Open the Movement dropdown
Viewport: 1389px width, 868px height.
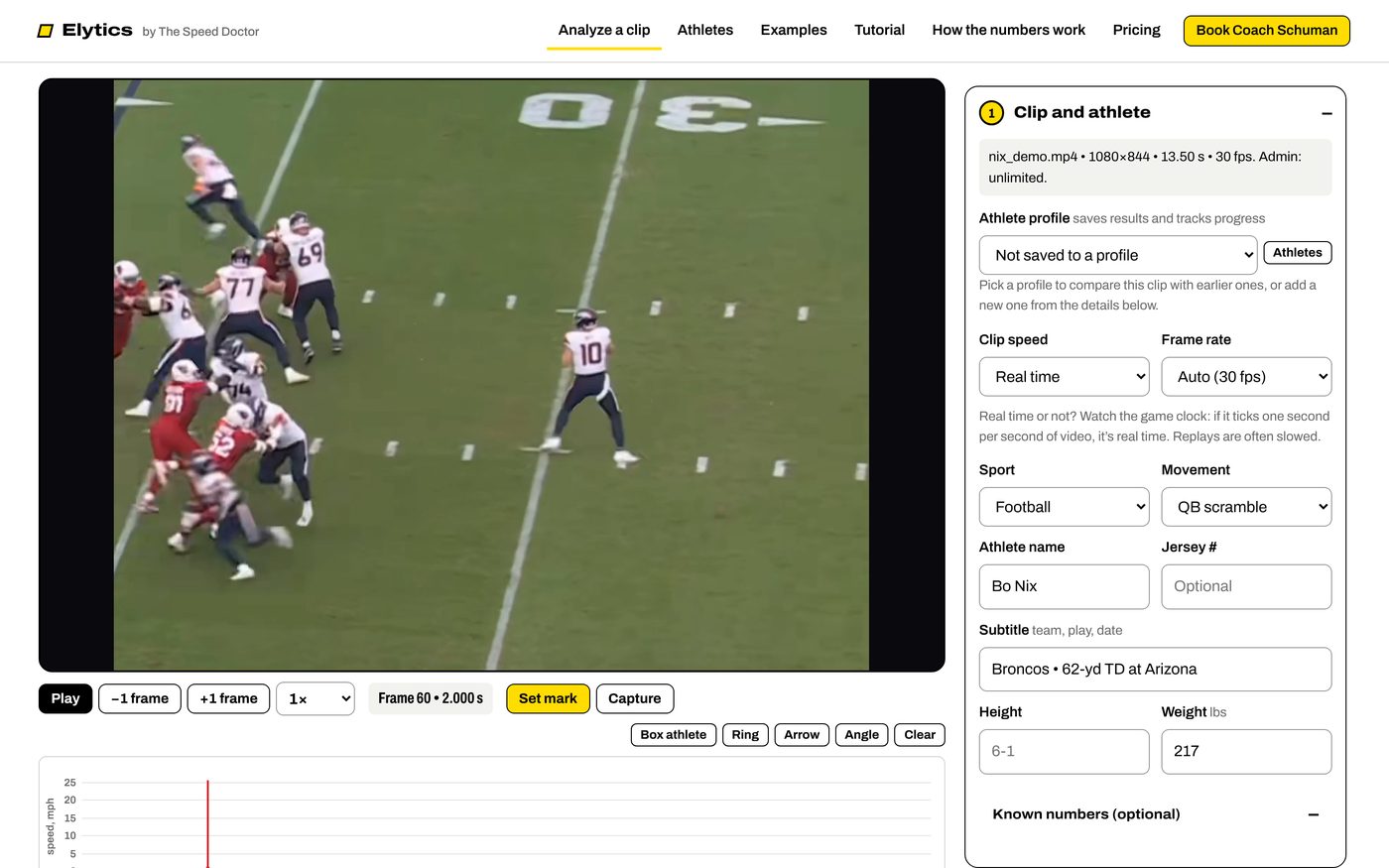(1246, 507)
